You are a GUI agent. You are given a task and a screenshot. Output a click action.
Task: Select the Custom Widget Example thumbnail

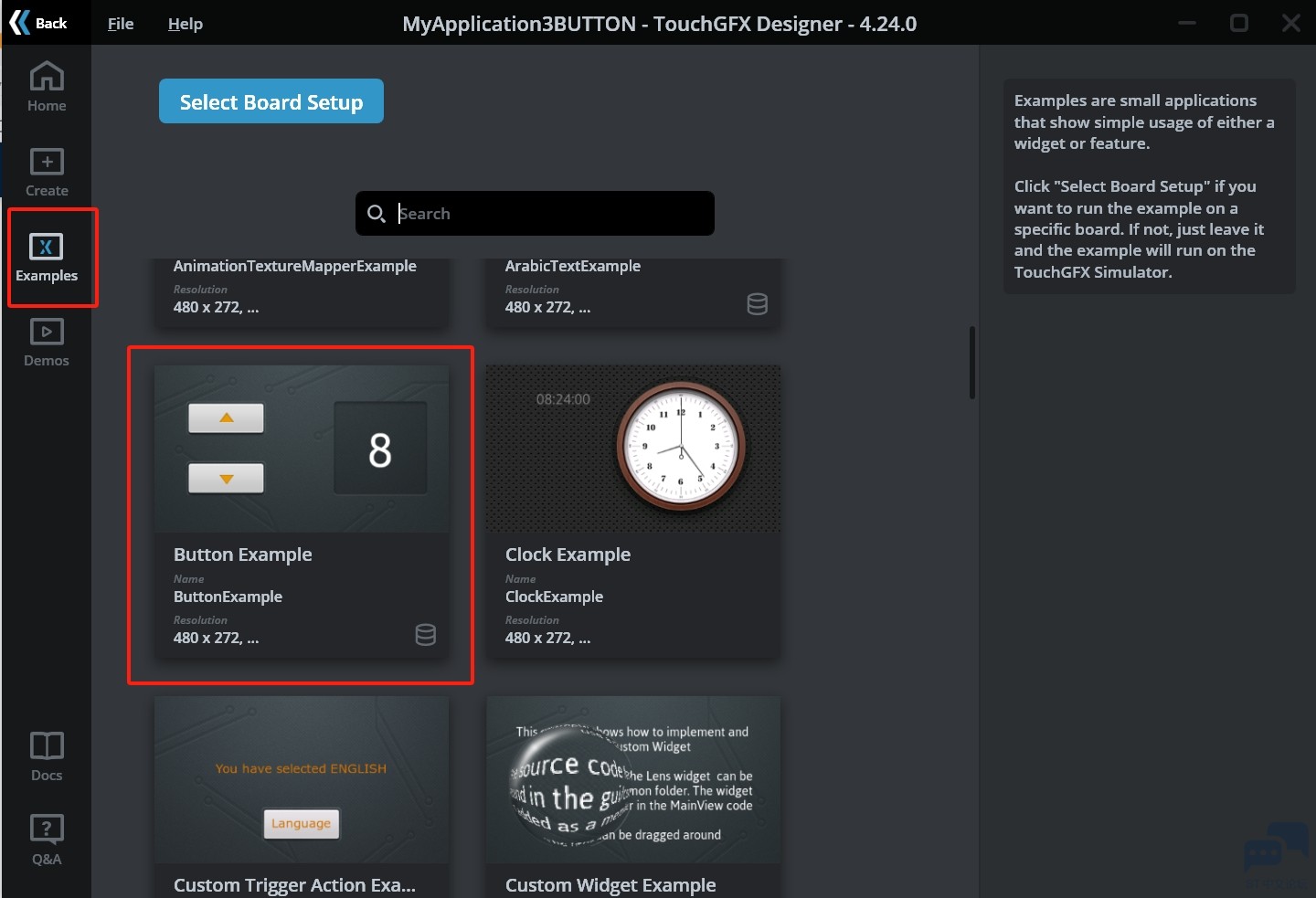(633, 779)
